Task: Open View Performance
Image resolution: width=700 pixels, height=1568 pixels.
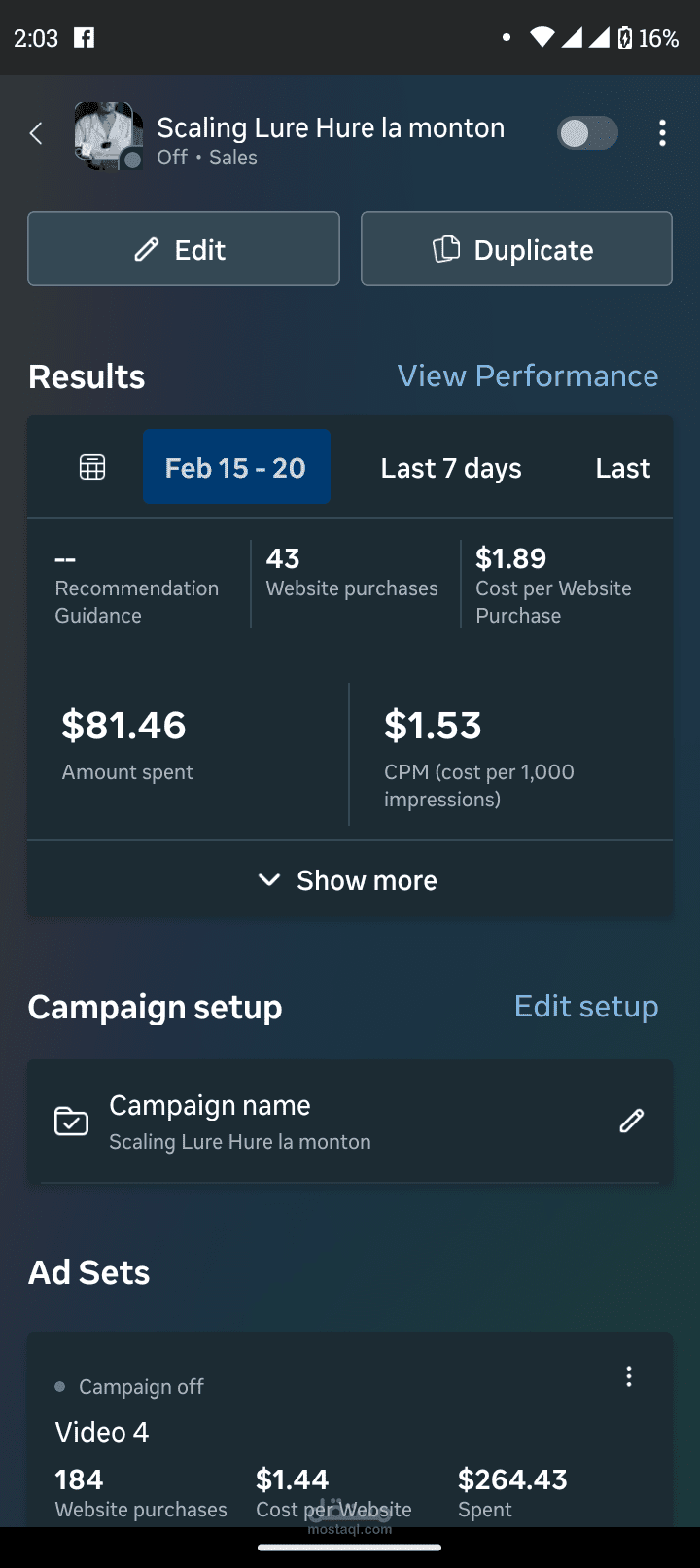Action: pos(528,375)
